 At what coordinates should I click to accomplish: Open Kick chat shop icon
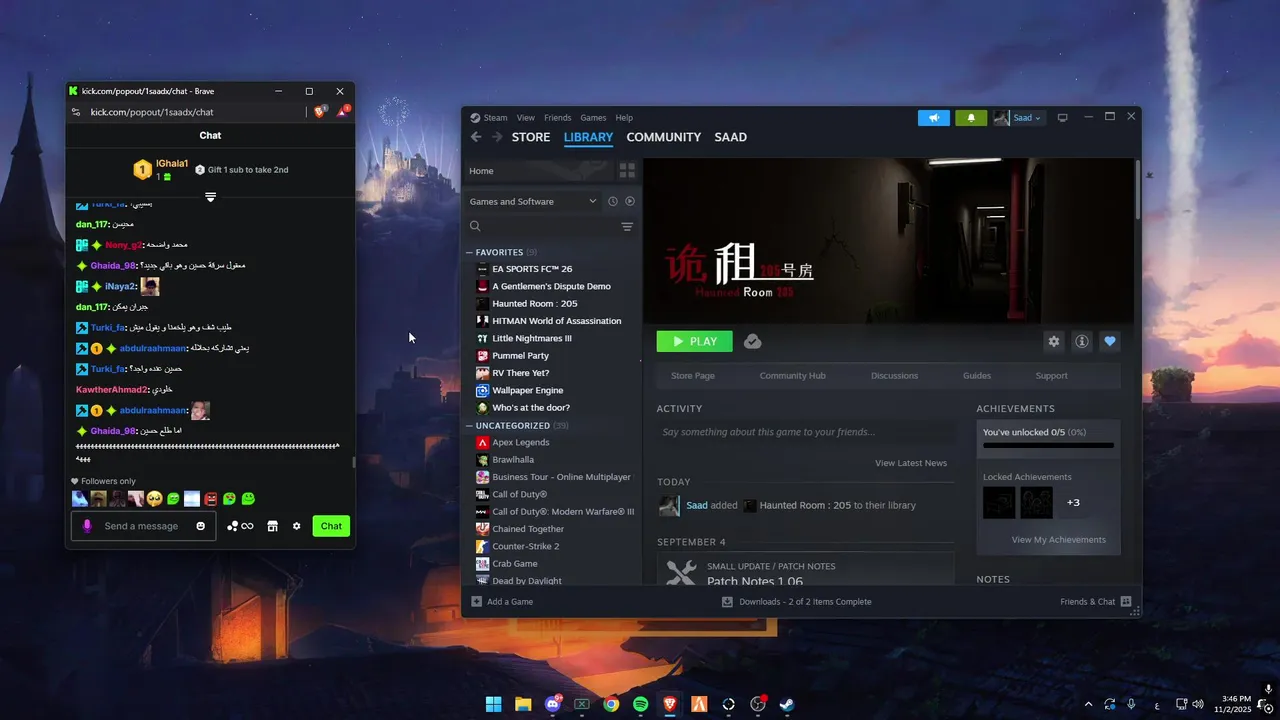pos(272,526)
